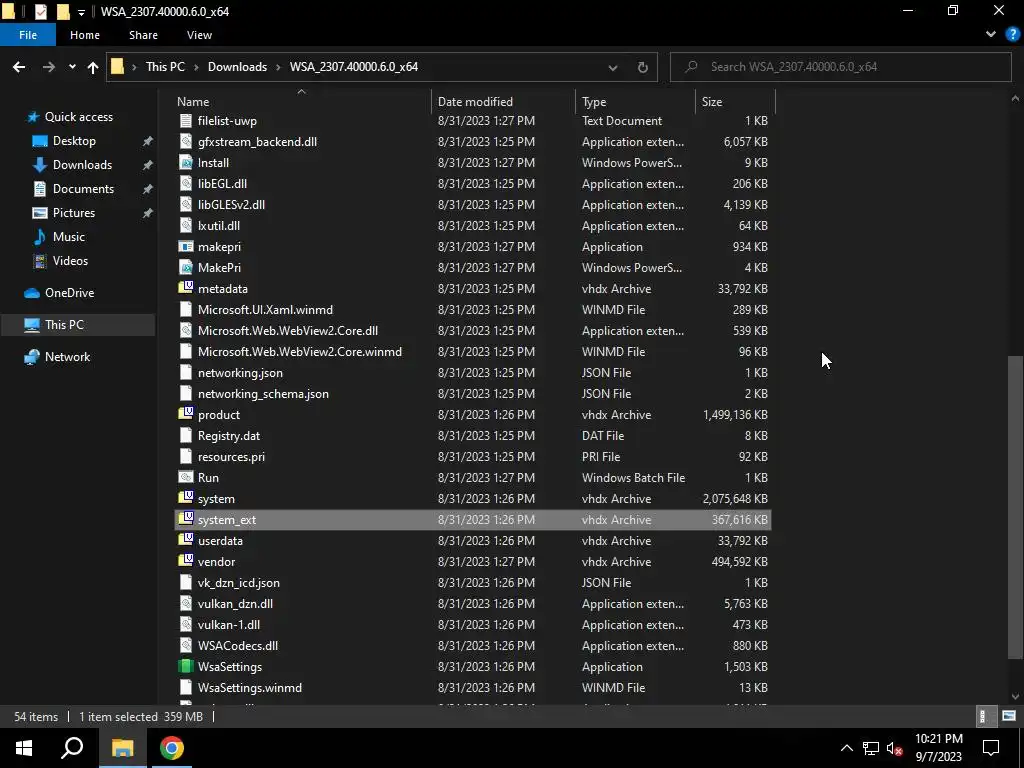Open the Help question mark icon
This screenshot has height=768, width=1024.
pos(1012,35)
